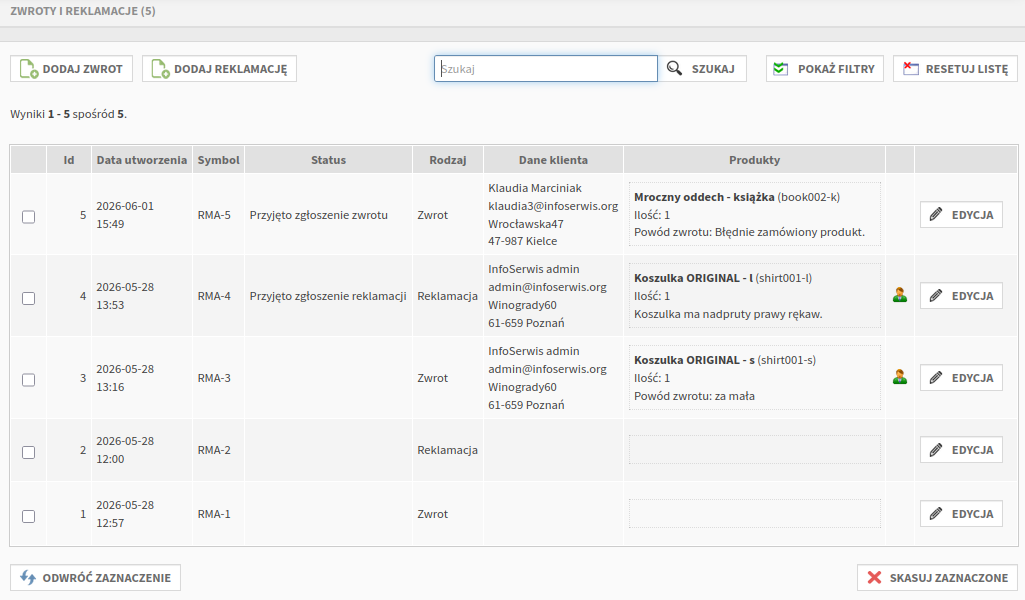This screenshot has width=1025, height=600.
Task: Click the Dodaj reklamację button
Action: pyautogui.click(x=219, y=69)
